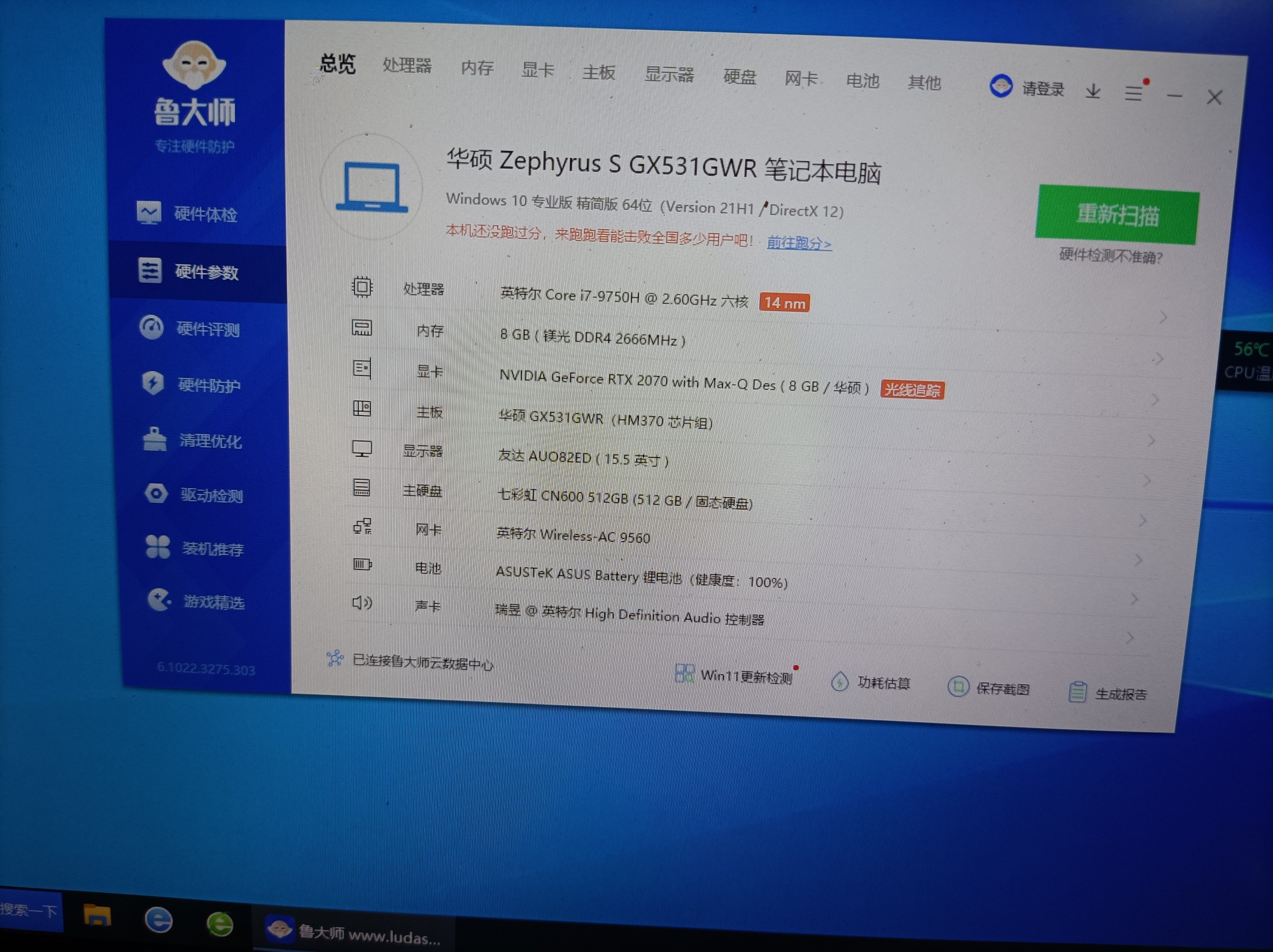1273x952 pixels.
Task: Expand the 内存 row chevron
Action: pos(1158,359)
